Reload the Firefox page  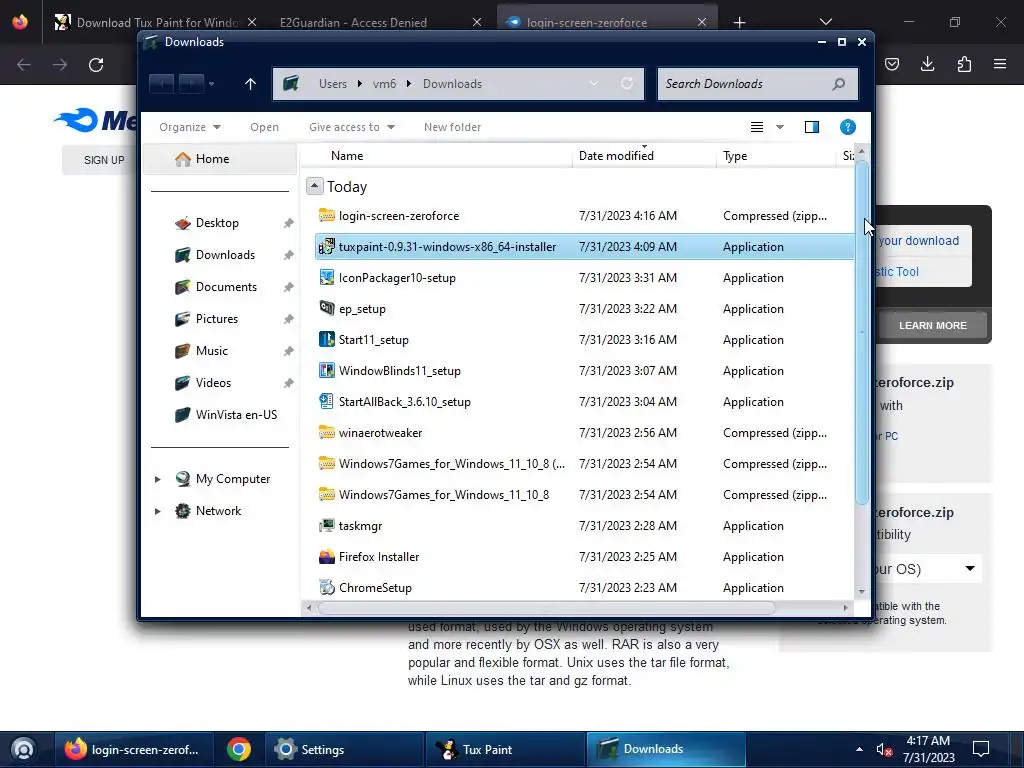tap(96, 64)
